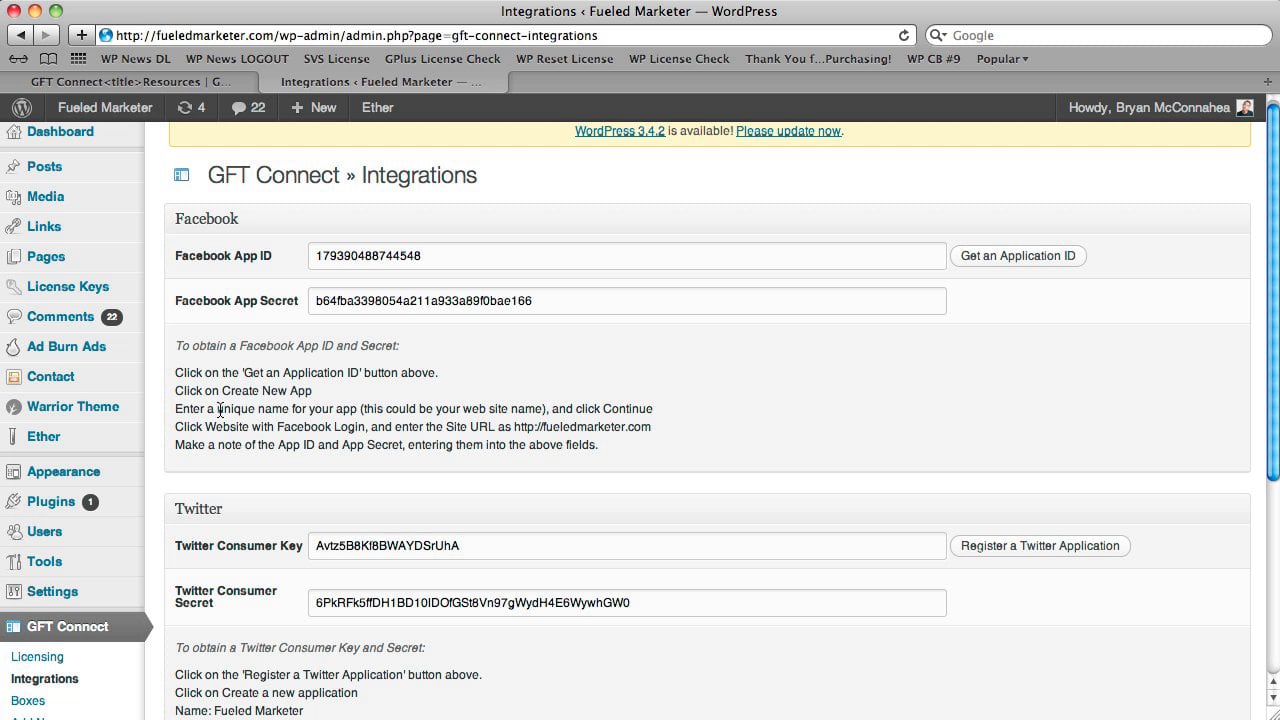Open the WP News LOGOUT bookmark

point(237,59)
